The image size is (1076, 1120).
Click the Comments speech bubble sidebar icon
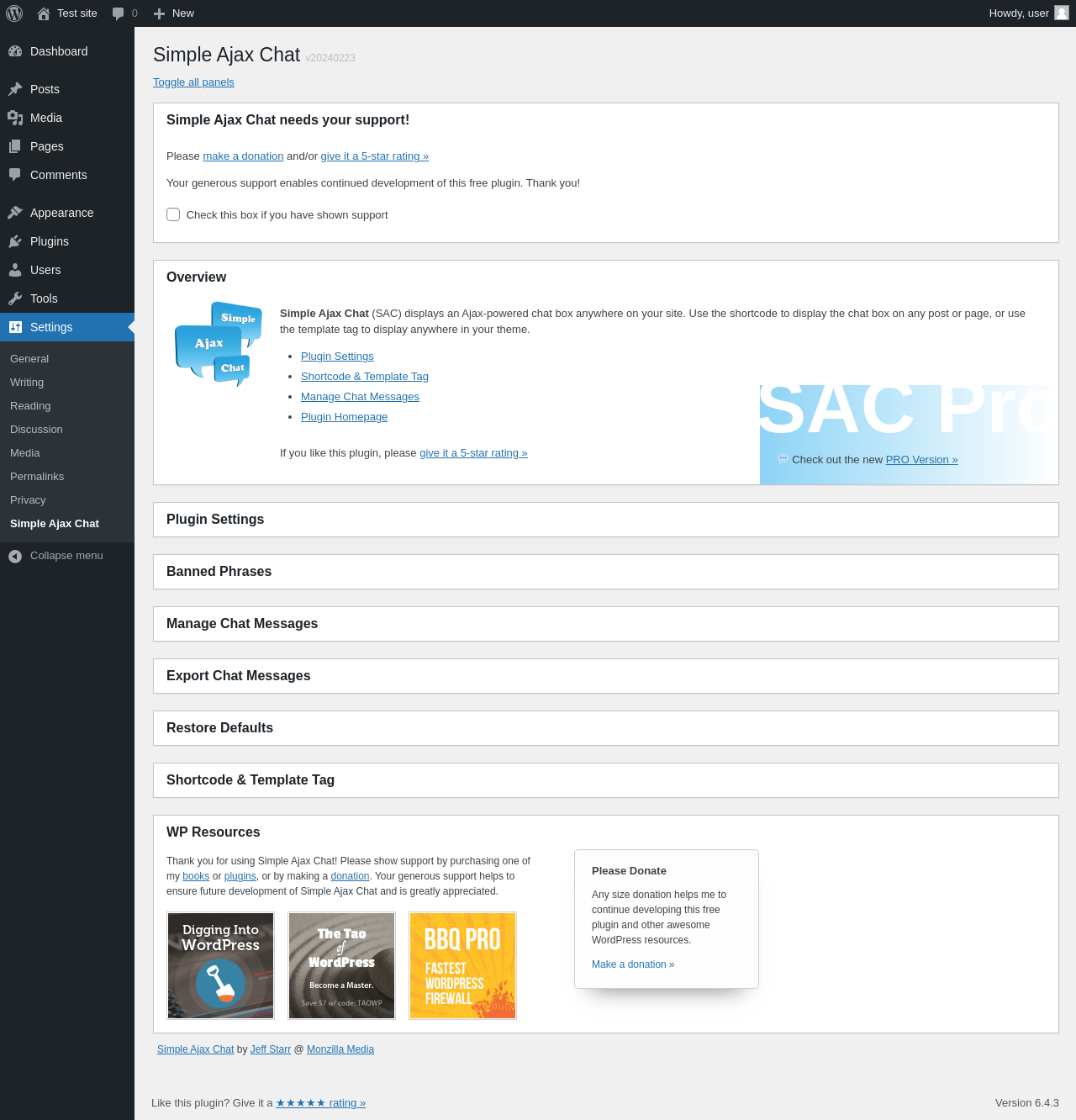15,175
